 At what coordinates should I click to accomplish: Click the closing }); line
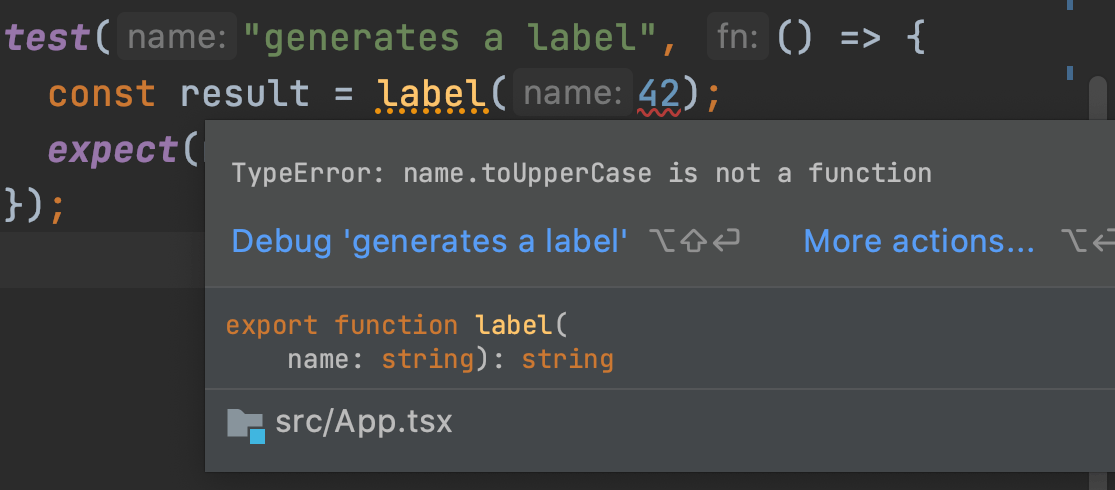[x=34, y=205]
